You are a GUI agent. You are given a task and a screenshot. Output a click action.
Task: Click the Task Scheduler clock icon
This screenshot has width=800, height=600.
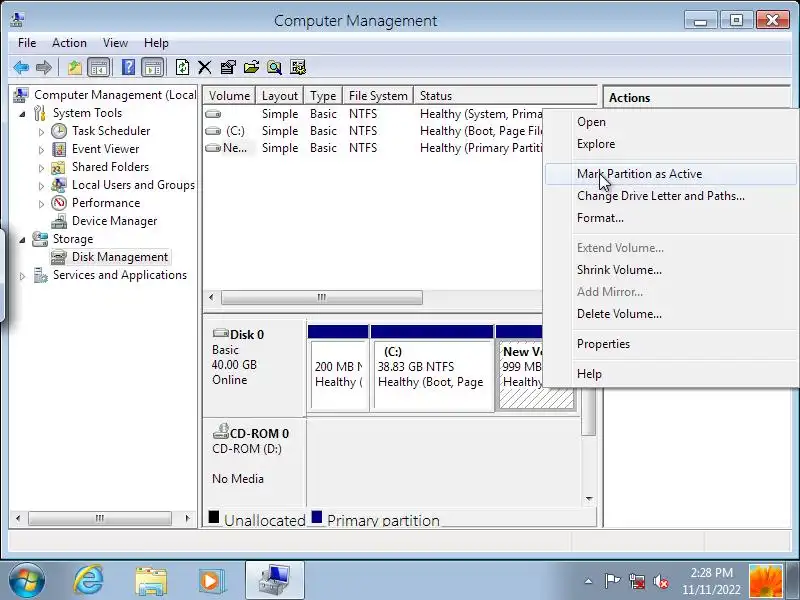59,131
